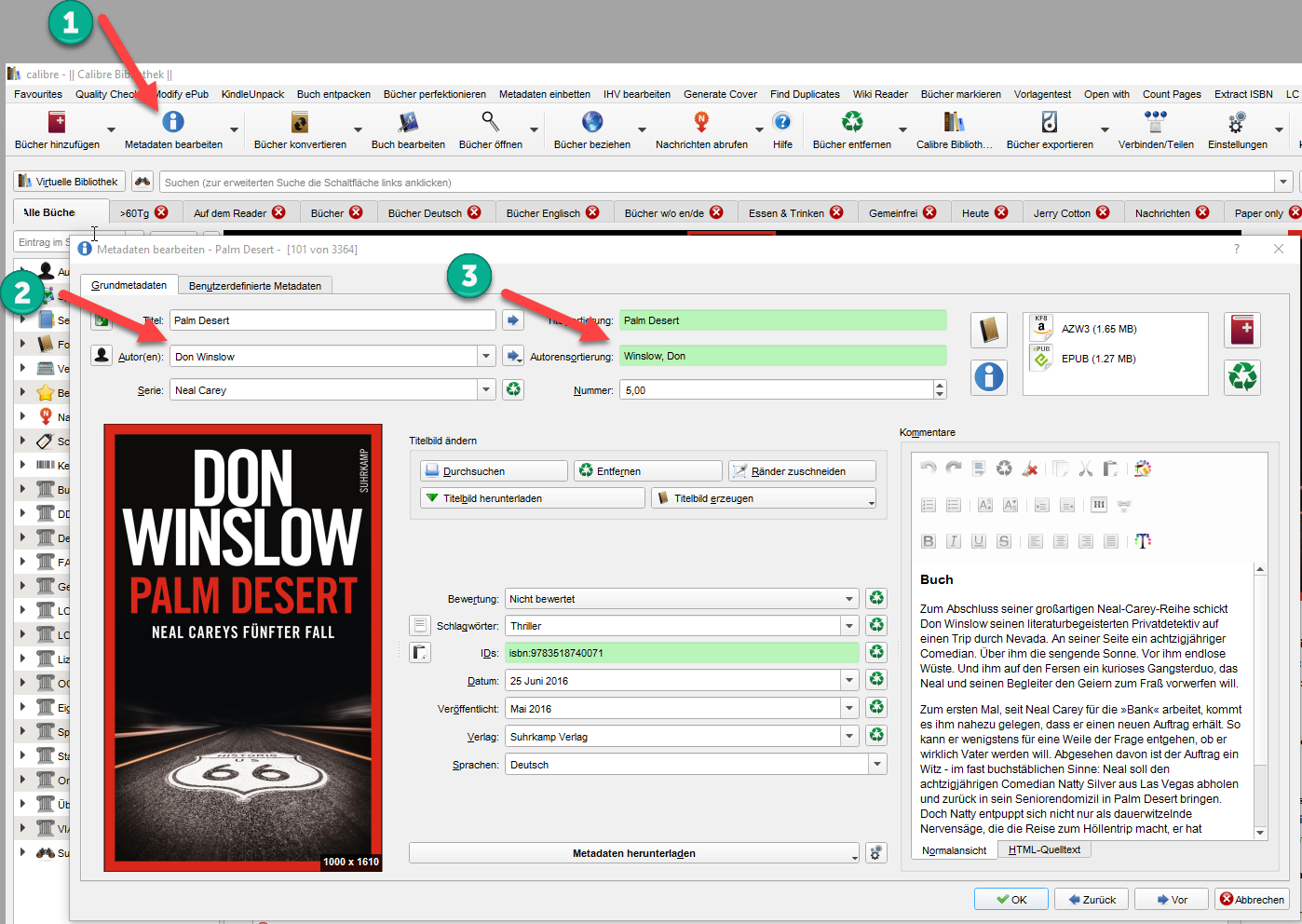Image resolution: width=1302 pixels, height=924 pixels.
Task: Click into the Titel input field
Action: (332, 320)
